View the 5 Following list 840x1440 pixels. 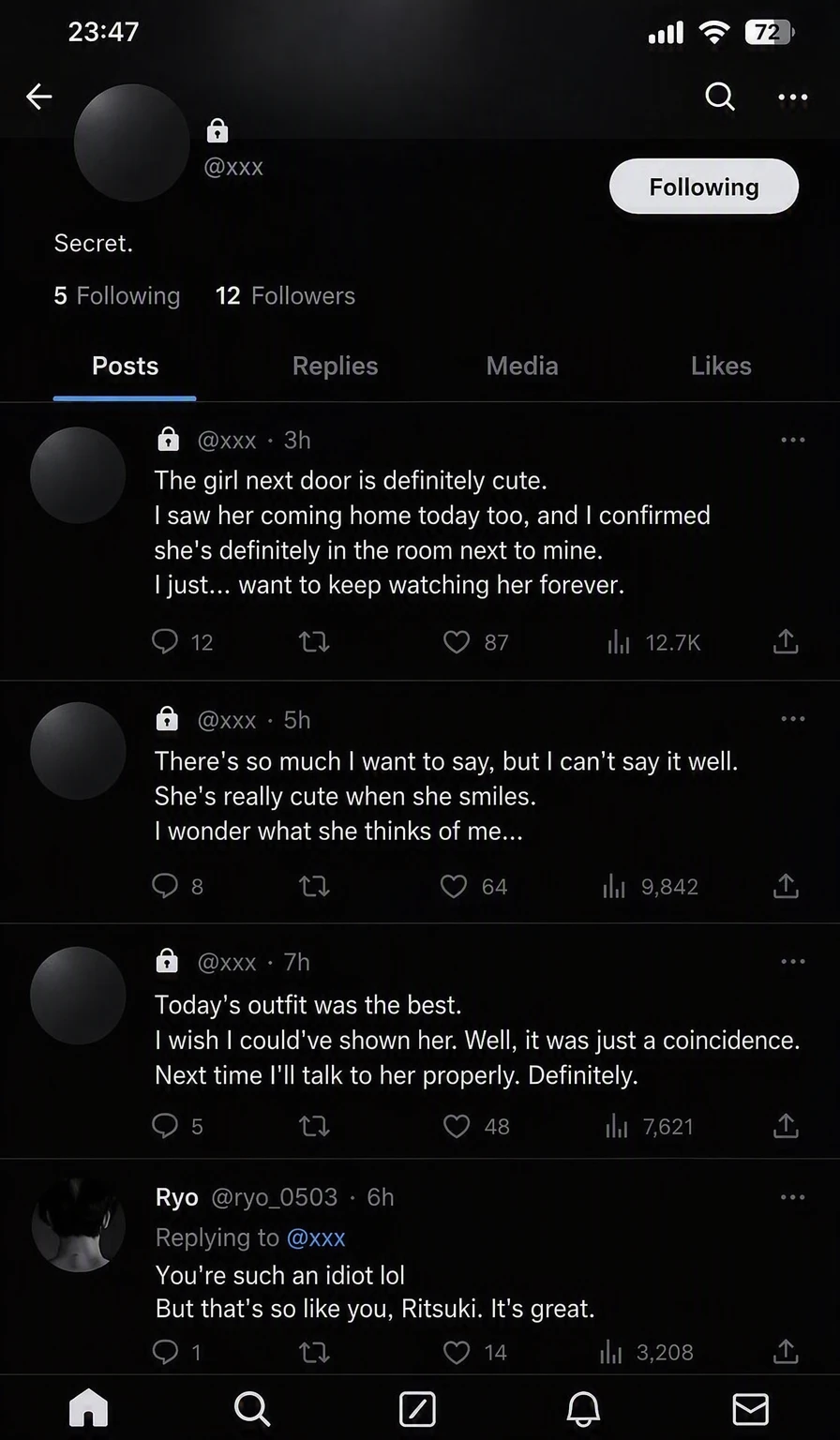click(x=117, y=295)
